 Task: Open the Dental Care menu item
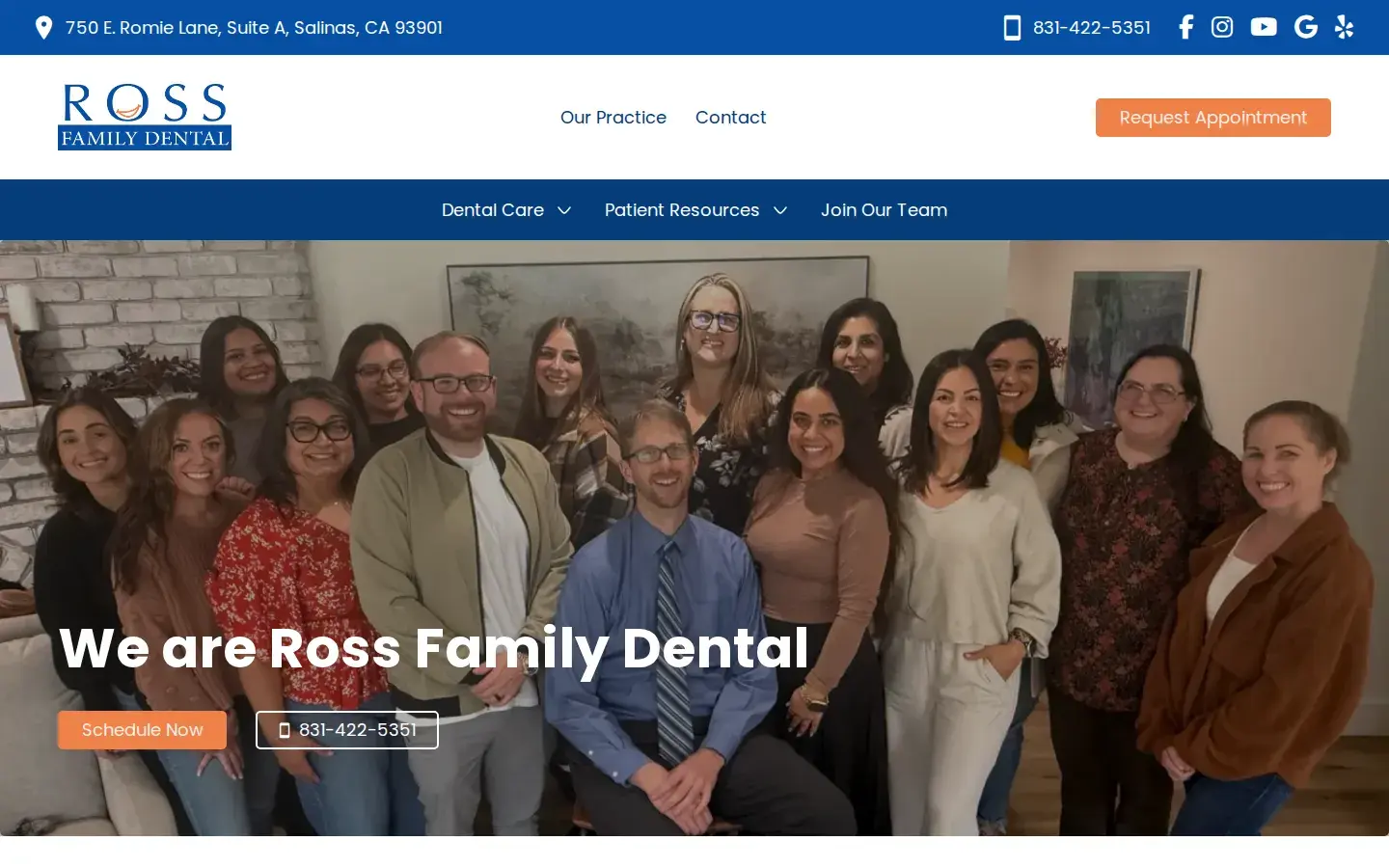[x=493, y=210]
